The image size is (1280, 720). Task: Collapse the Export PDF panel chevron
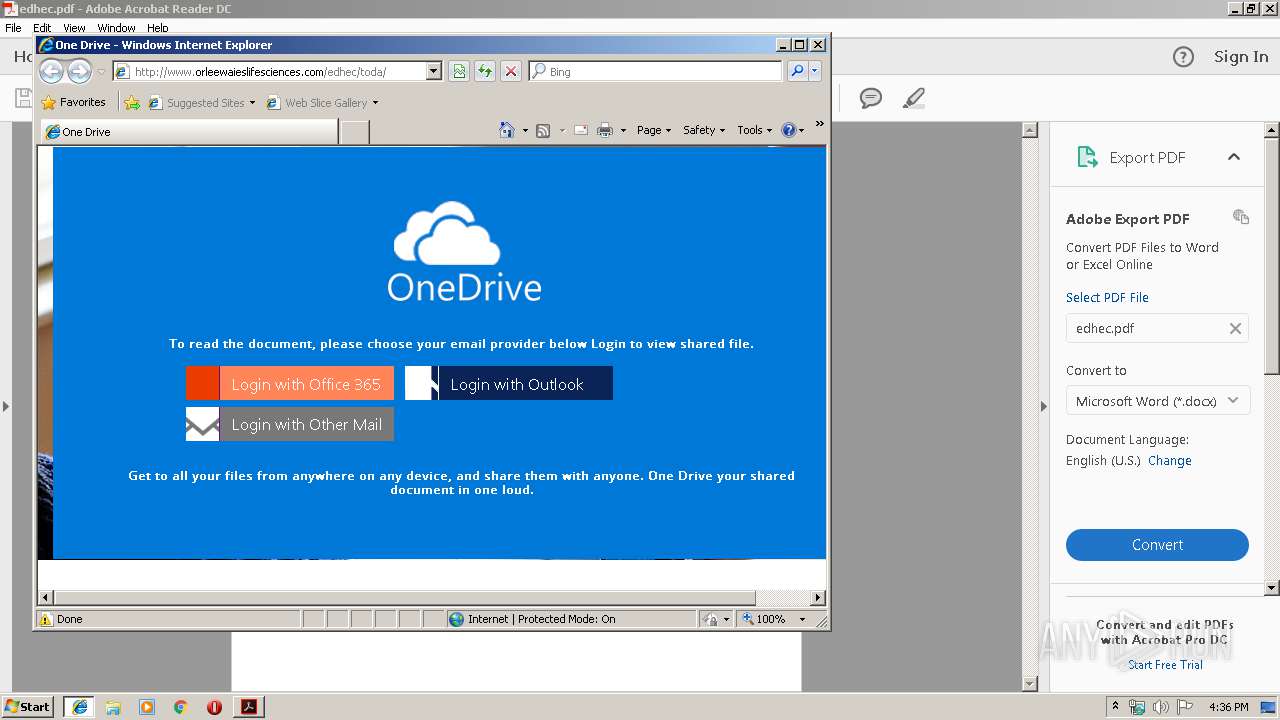pyautogui.click(x=1234, y=157)
